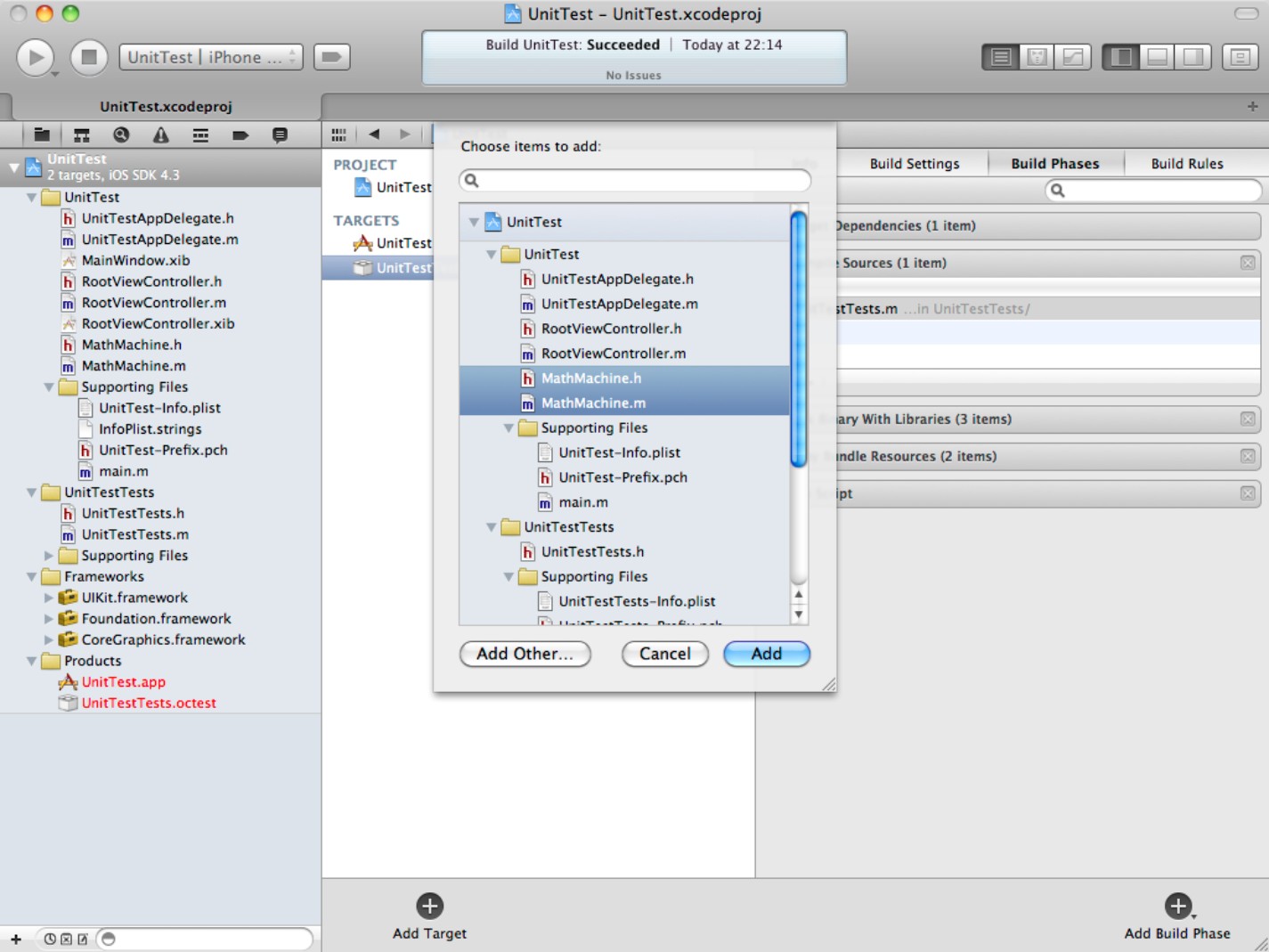Image resolution: width=1269 pixels, height=952 pixels.
Task: Select the Version editor icon
Action: click(1073, 57)
